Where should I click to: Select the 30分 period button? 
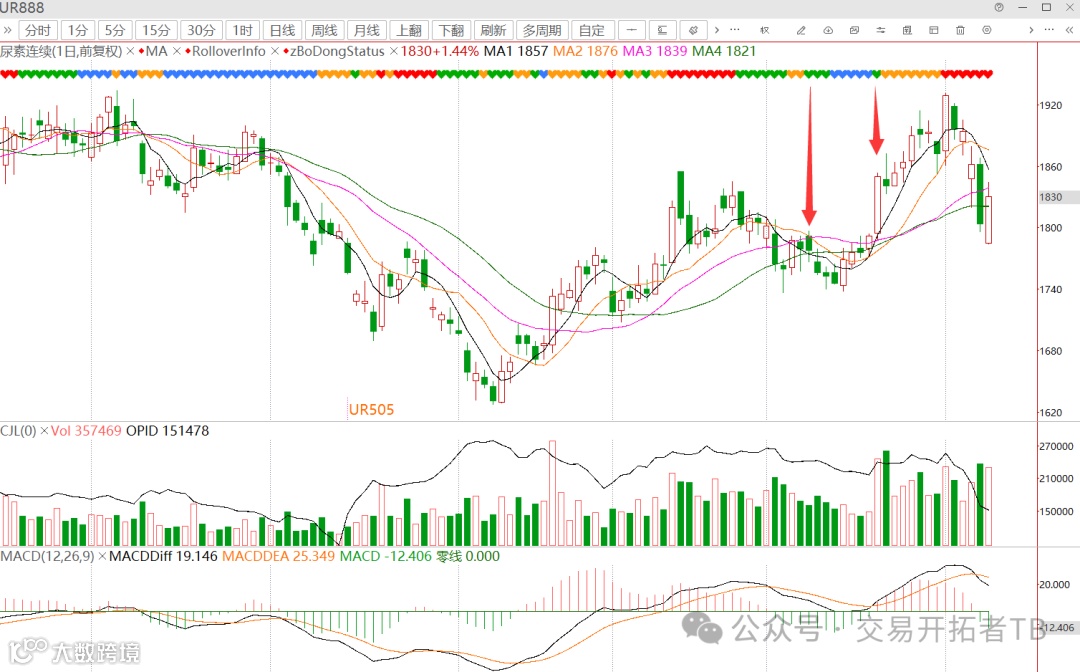[201, 30]
